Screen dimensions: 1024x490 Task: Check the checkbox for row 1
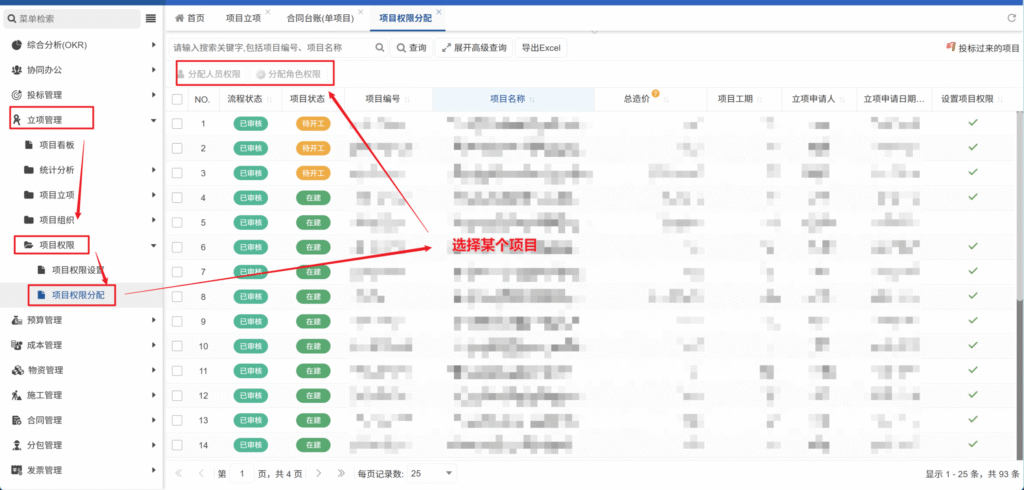coord(177,123)
